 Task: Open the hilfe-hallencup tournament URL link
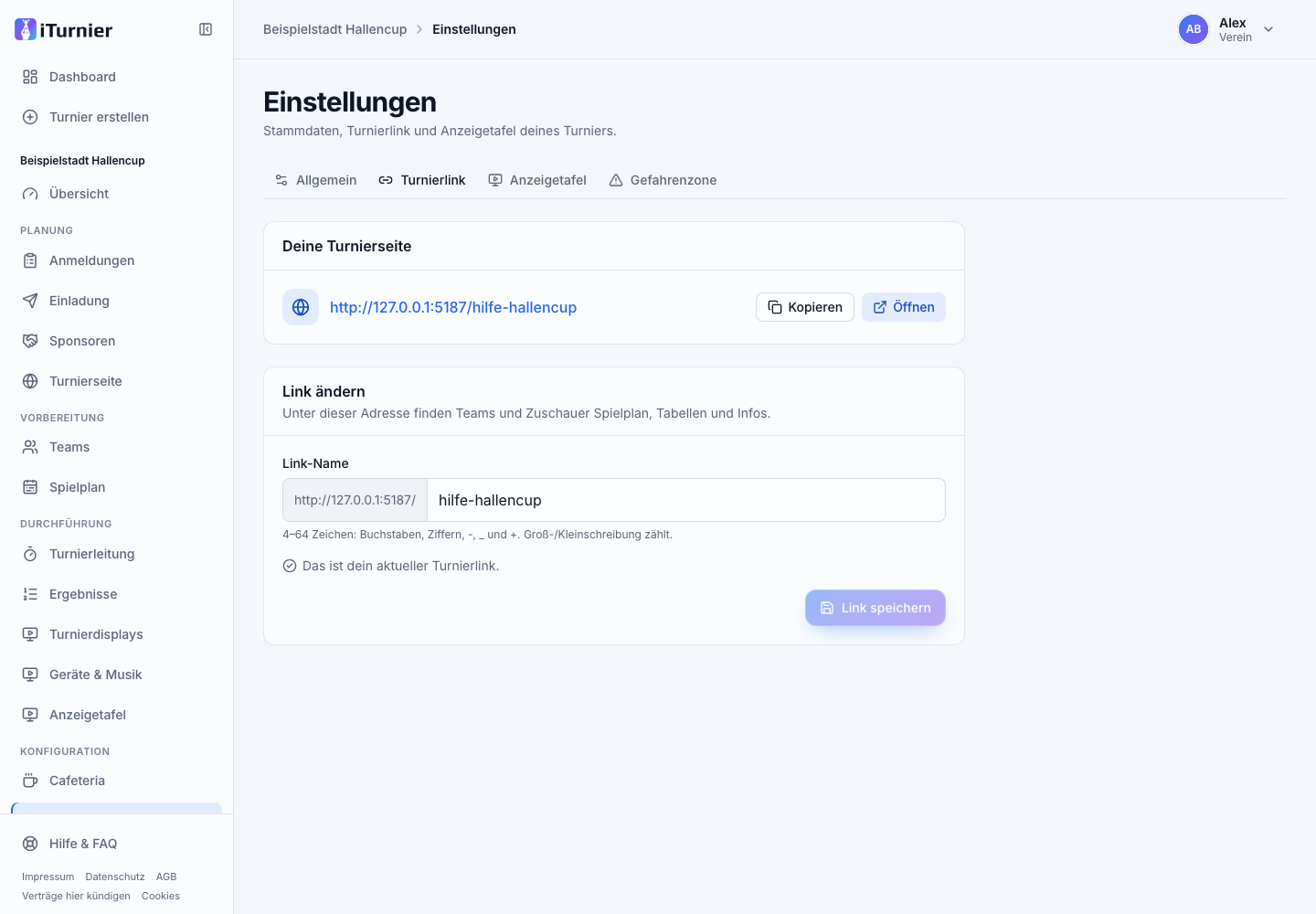click(x=453, y=307)
